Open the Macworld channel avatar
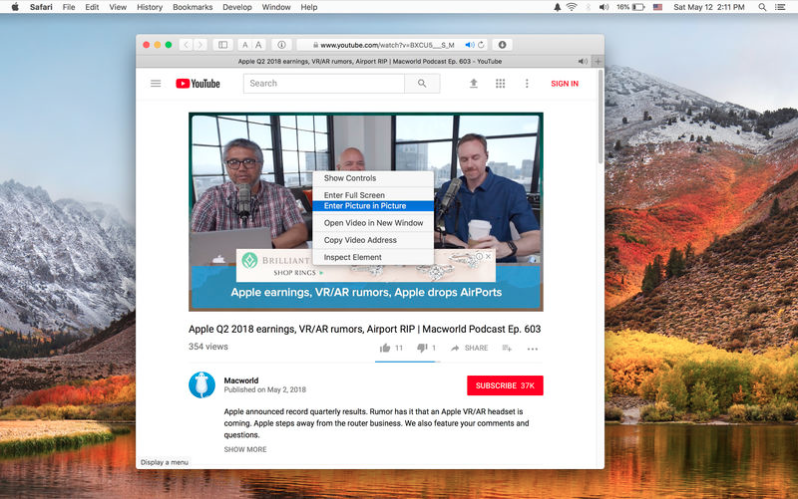The width and height of the screenshot is (798, 499). click(202, 385)
